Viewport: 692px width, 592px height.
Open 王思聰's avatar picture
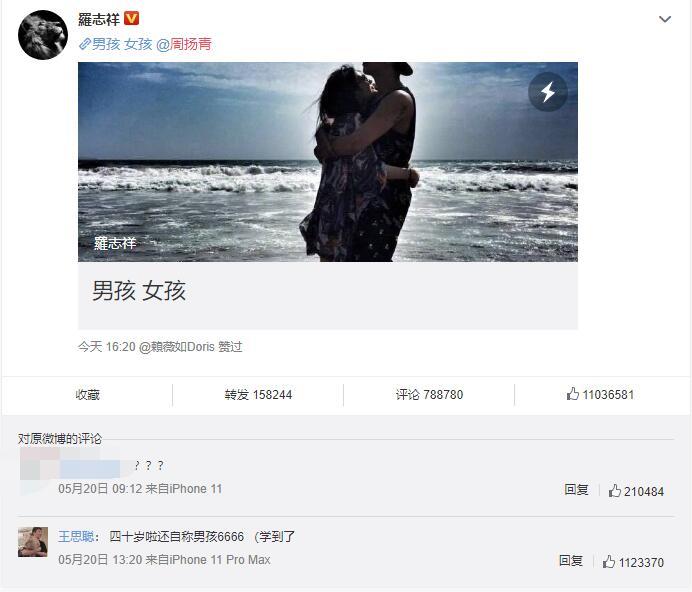(33, 542)
